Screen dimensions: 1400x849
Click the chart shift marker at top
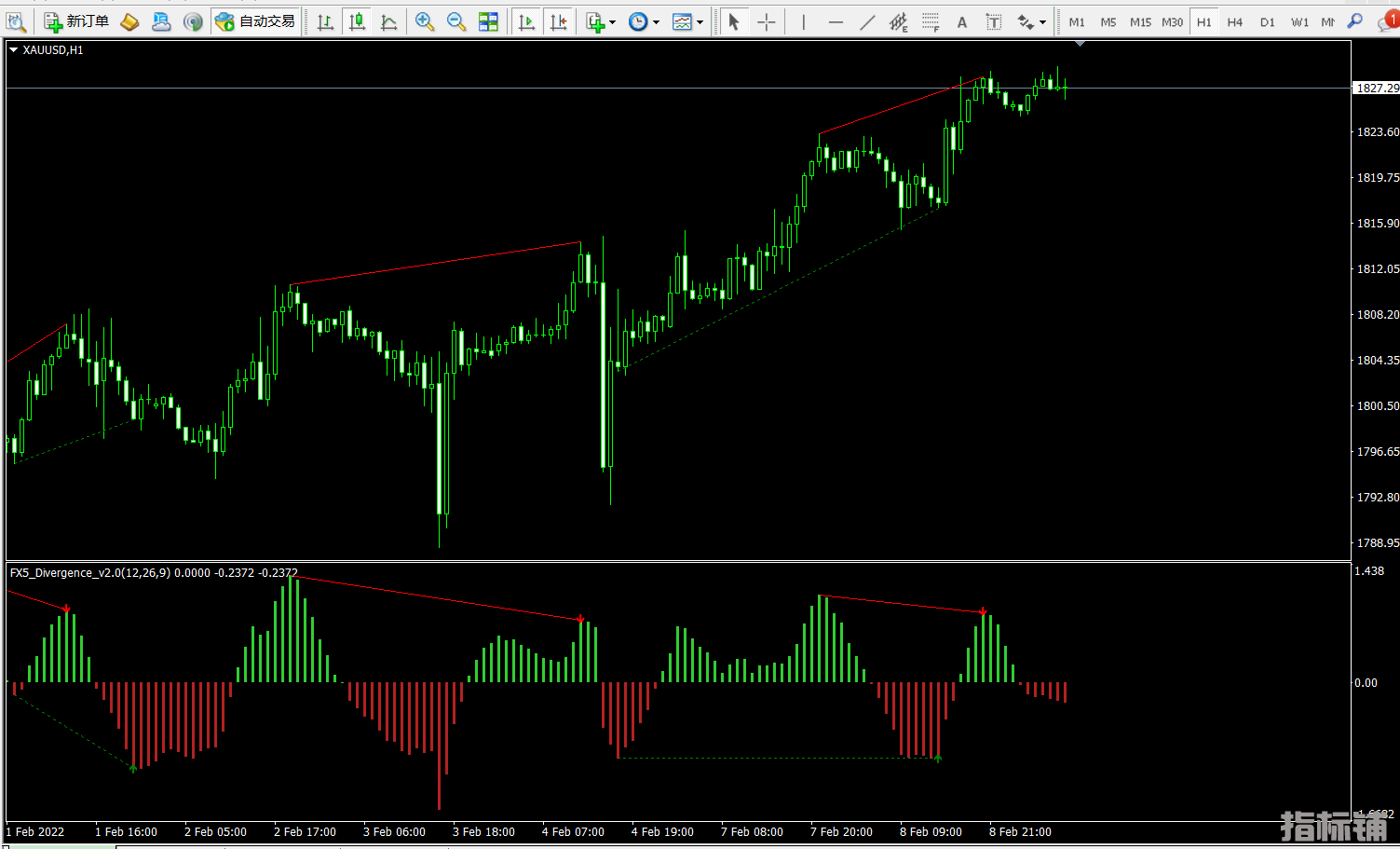pos(1080,43)
